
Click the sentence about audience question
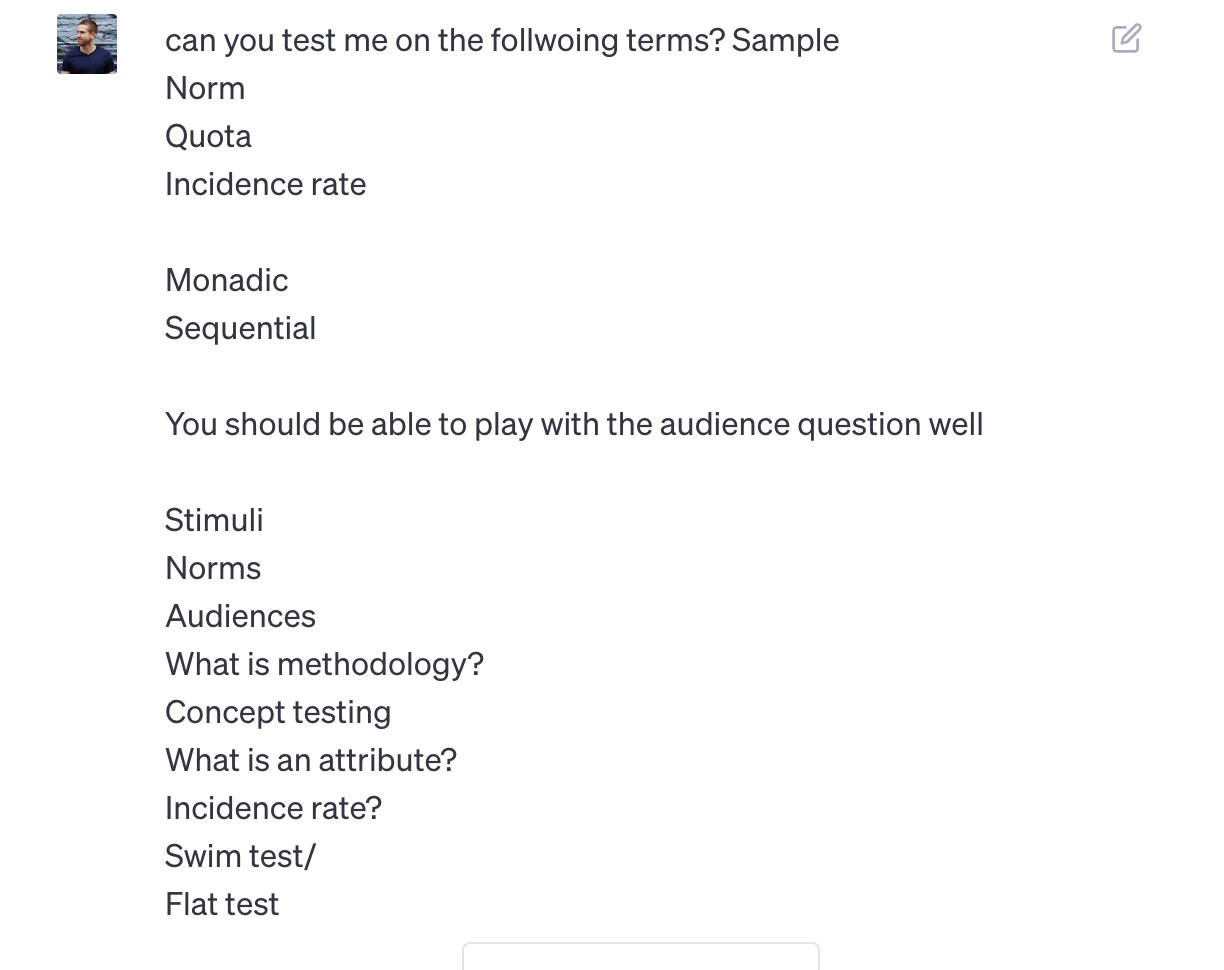click(x=574, y=424)
